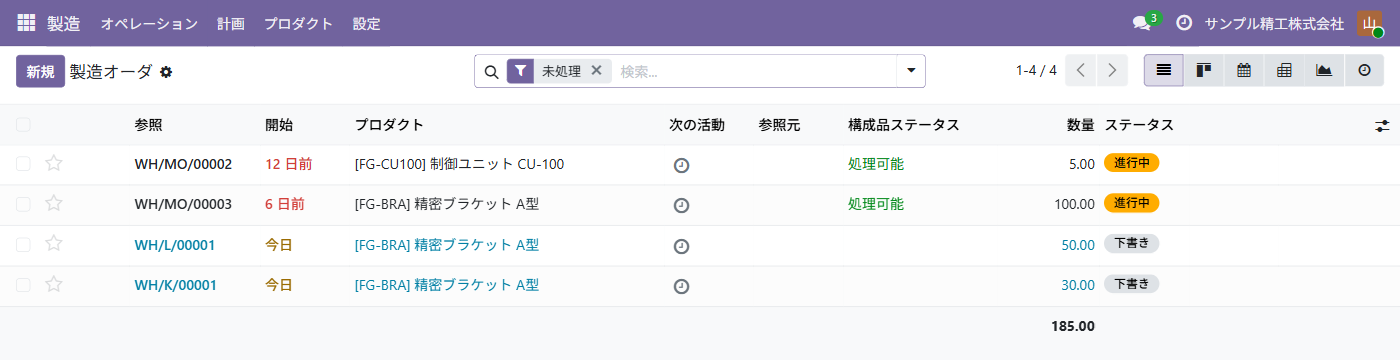The width and height of the screenshot is (1400, 360).
Task: Click the search magnifier icon
Action: click(x=491, y=72)
